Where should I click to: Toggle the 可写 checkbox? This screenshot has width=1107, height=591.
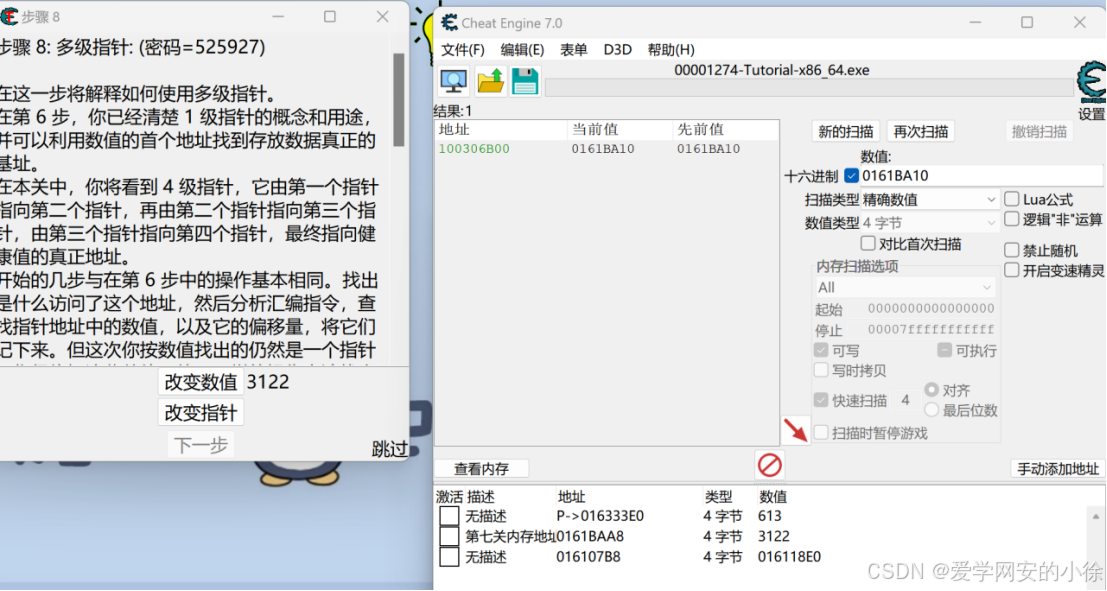[821, 350]
